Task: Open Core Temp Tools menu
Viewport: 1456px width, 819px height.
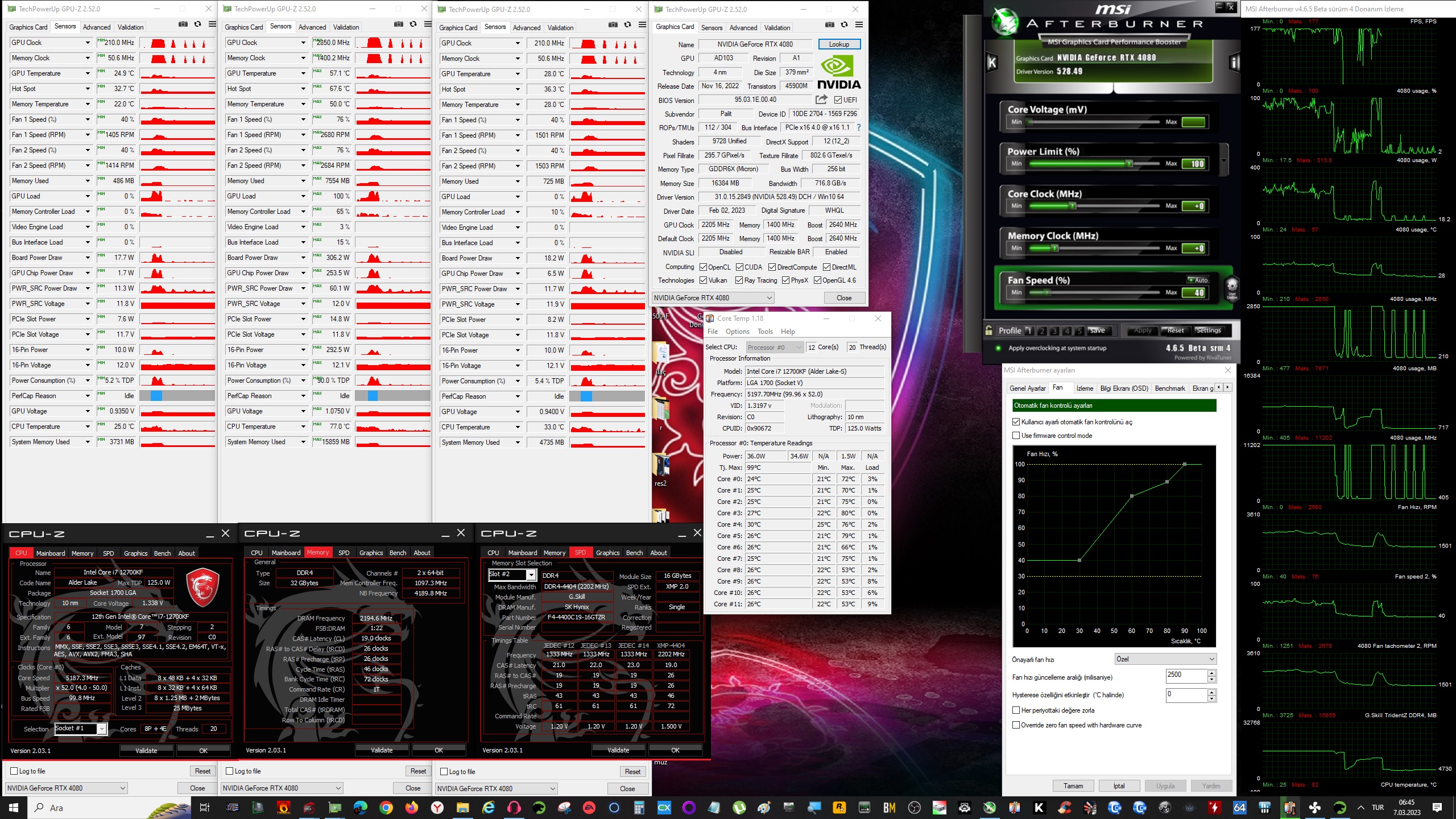Action: click(x=765, y=332)
